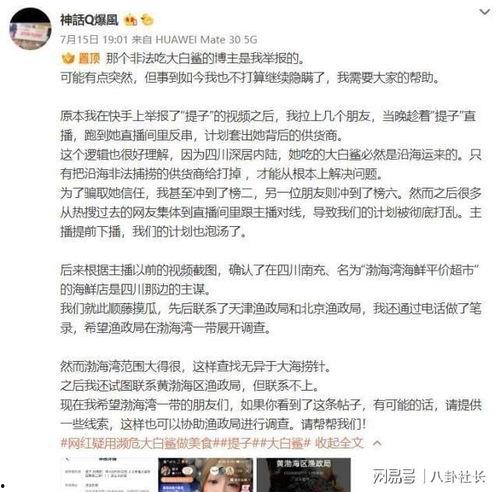Click the 网易号 watermark logo
The height and width of the screenshot is (492, 500).
(x=394, y=476)
